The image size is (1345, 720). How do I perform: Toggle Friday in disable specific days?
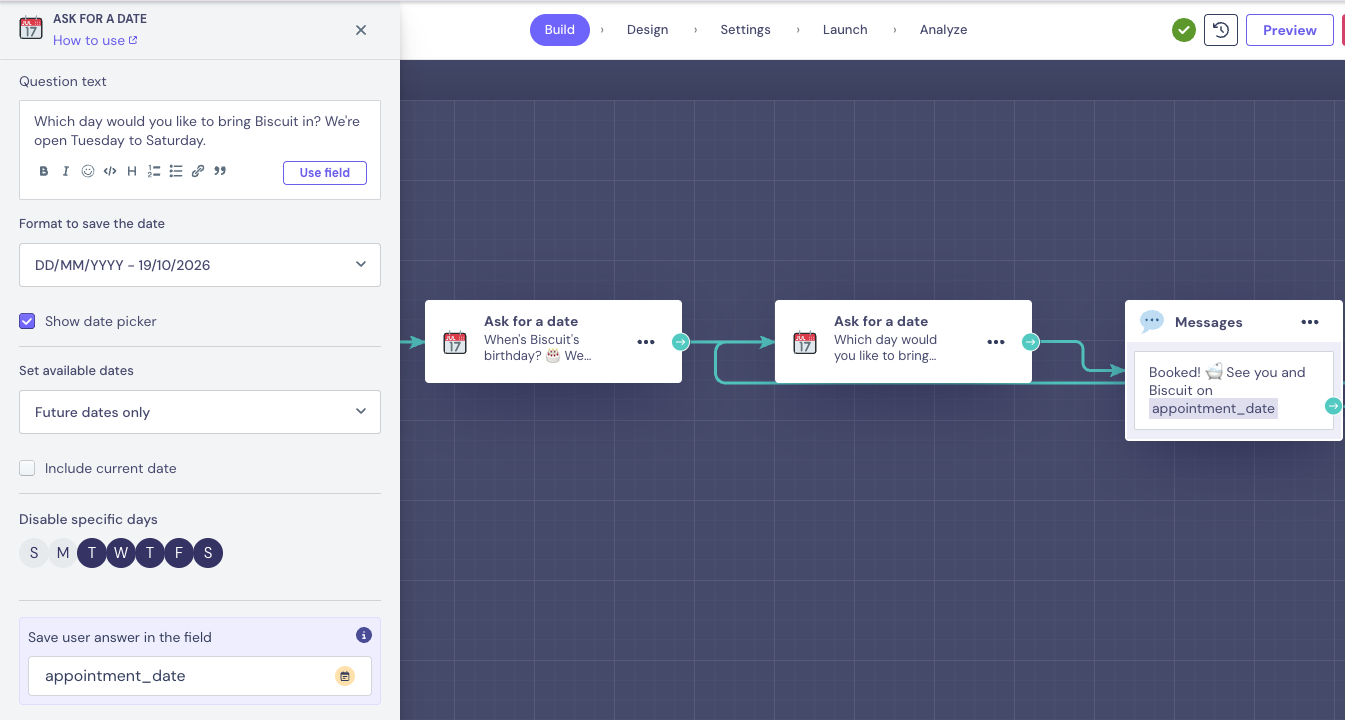pyautogui.click(x=179, y=553)
